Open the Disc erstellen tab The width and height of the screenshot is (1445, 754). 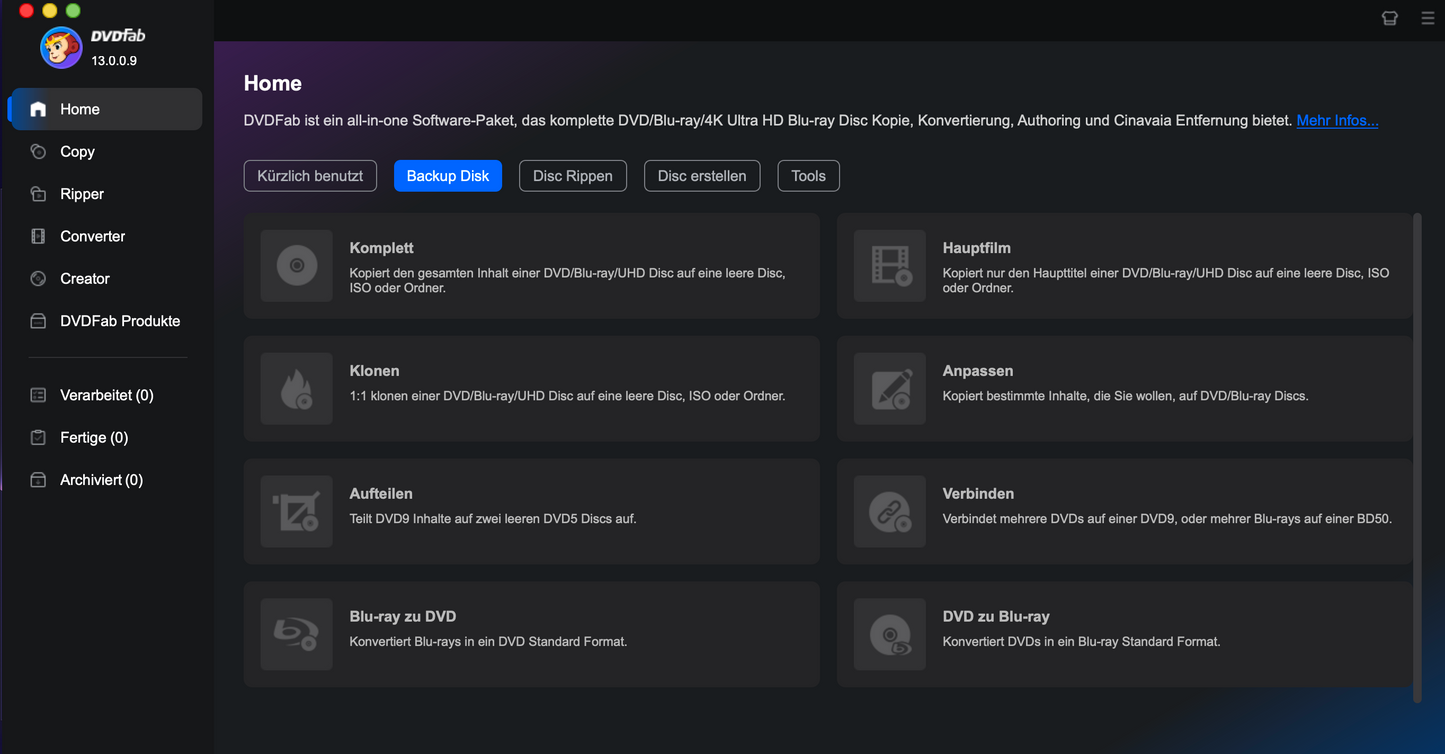pyautogui.click(x=701, y=176)
